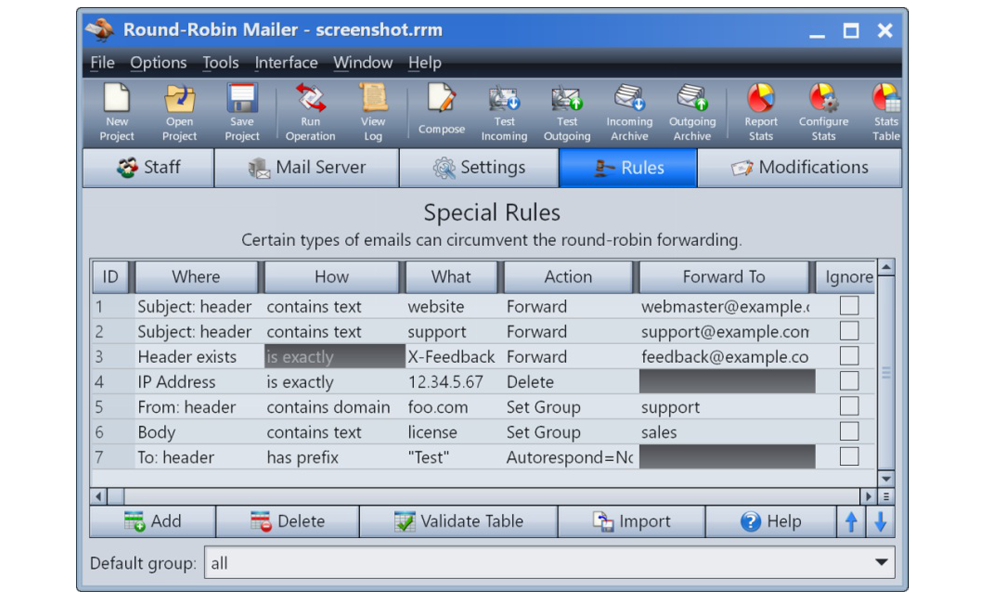Expand the Options menu
This screenshot has height=600, width=1000.
tap(158, 62)
